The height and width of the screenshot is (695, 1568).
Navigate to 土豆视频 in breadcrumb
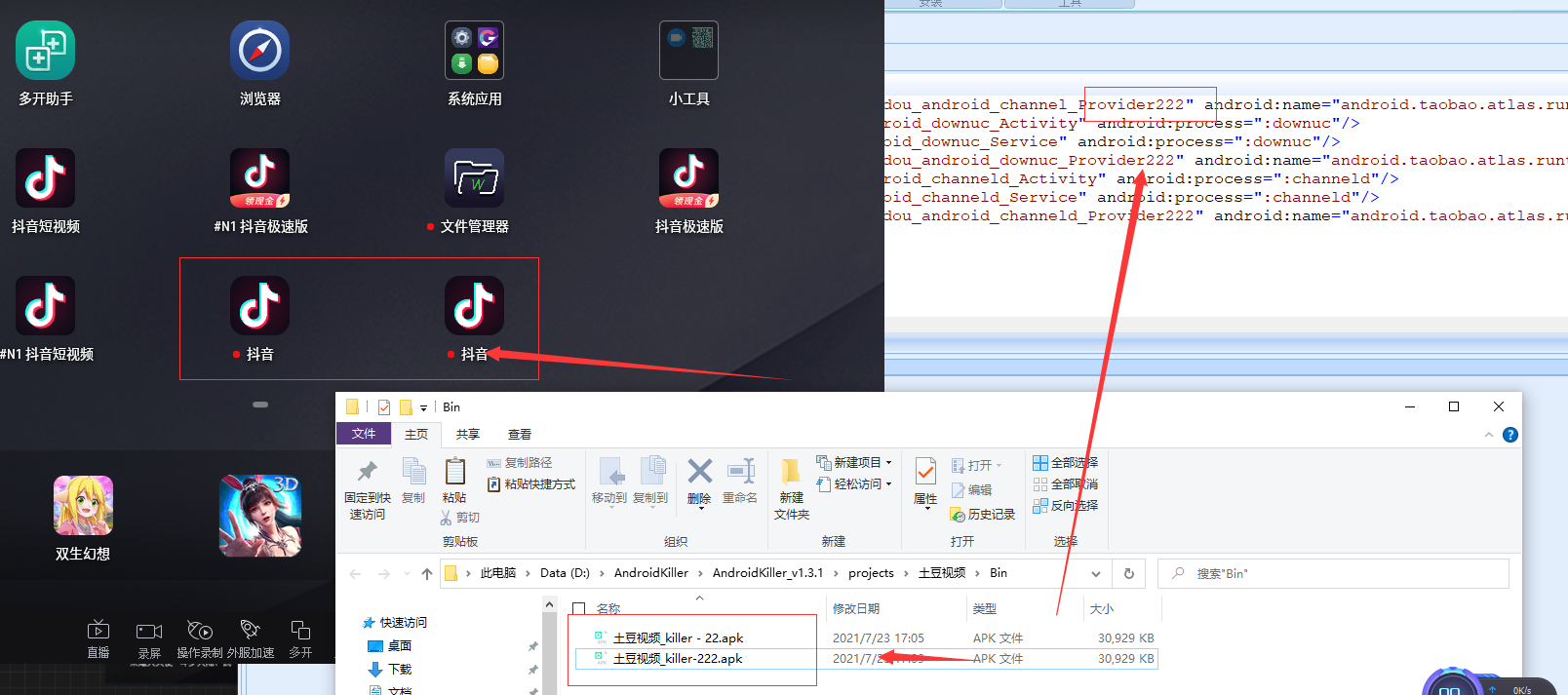[x=942, y=573]
